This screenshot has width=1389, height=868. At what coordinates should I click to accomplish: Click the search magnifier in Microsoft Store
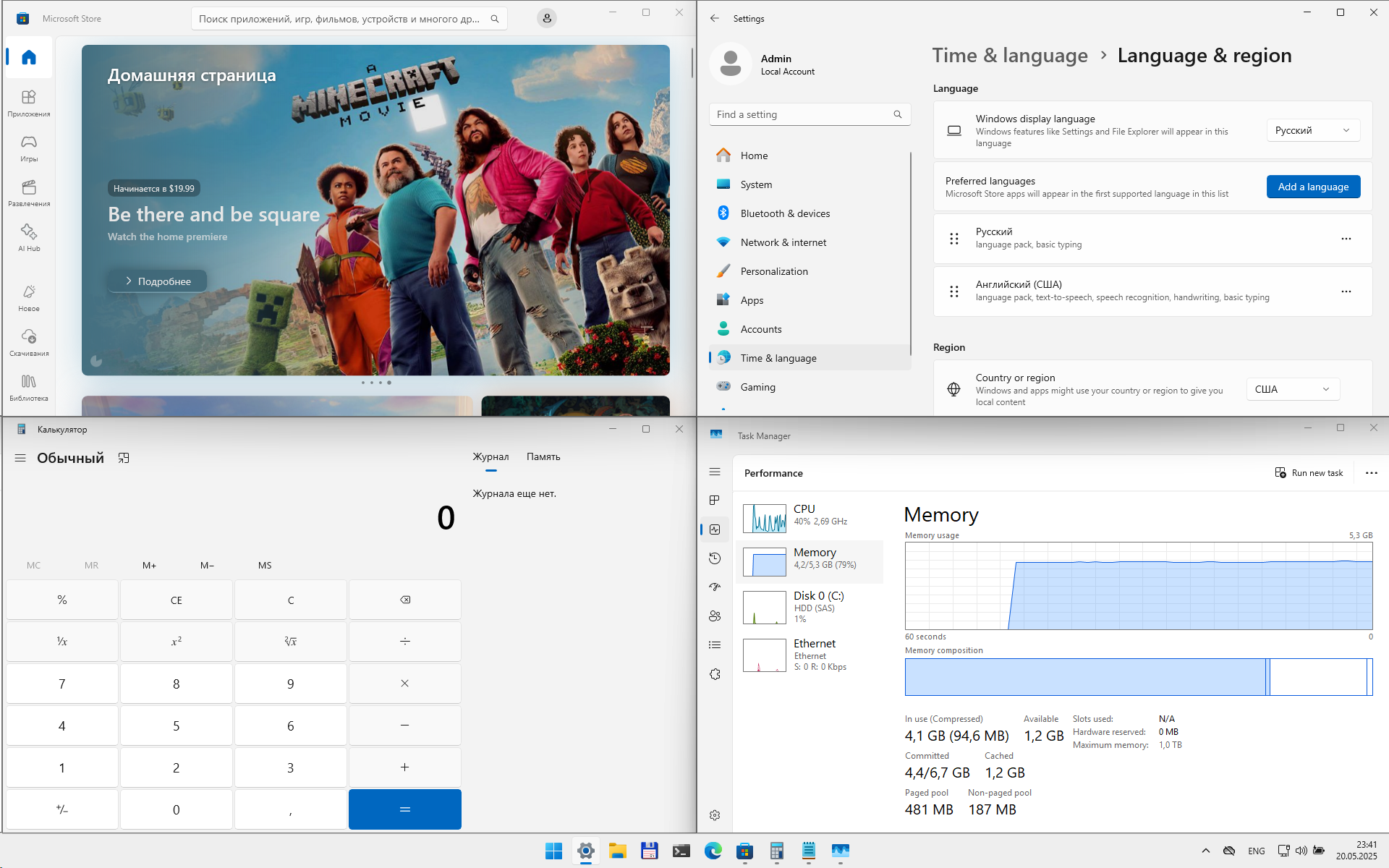[x=495, y=19]
